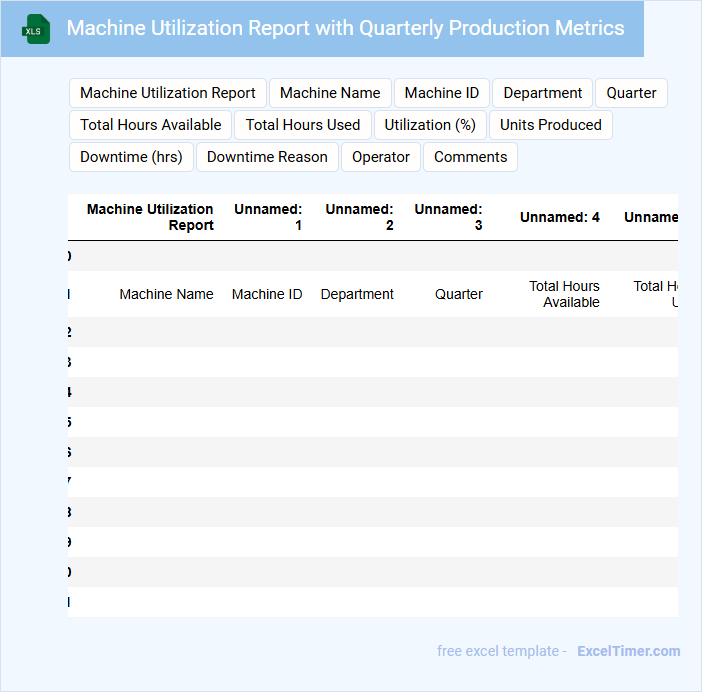Click the page title heading text

pos(345,28)
